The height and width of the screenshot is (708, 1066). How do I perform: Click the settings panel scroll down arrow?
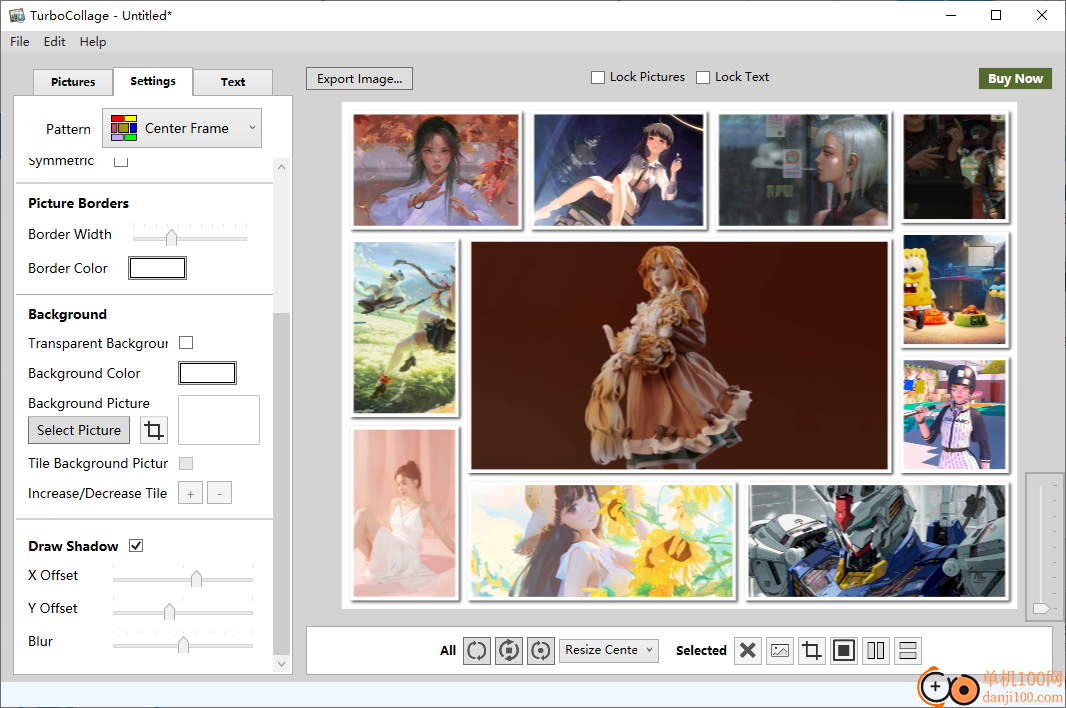(281, 664)
